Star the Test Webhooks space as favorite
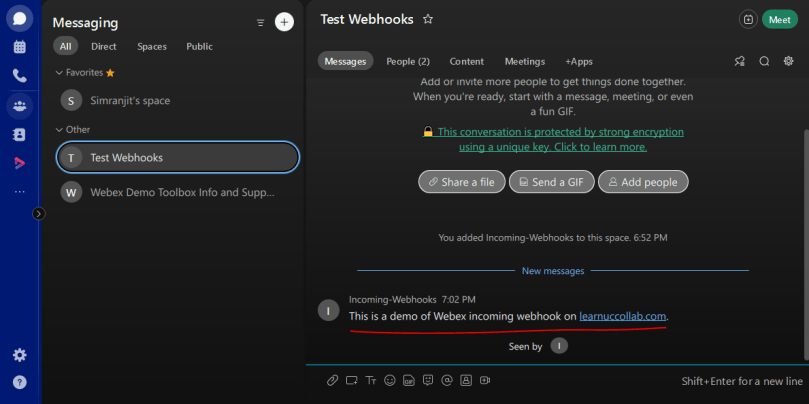 (x=428, y=20)
